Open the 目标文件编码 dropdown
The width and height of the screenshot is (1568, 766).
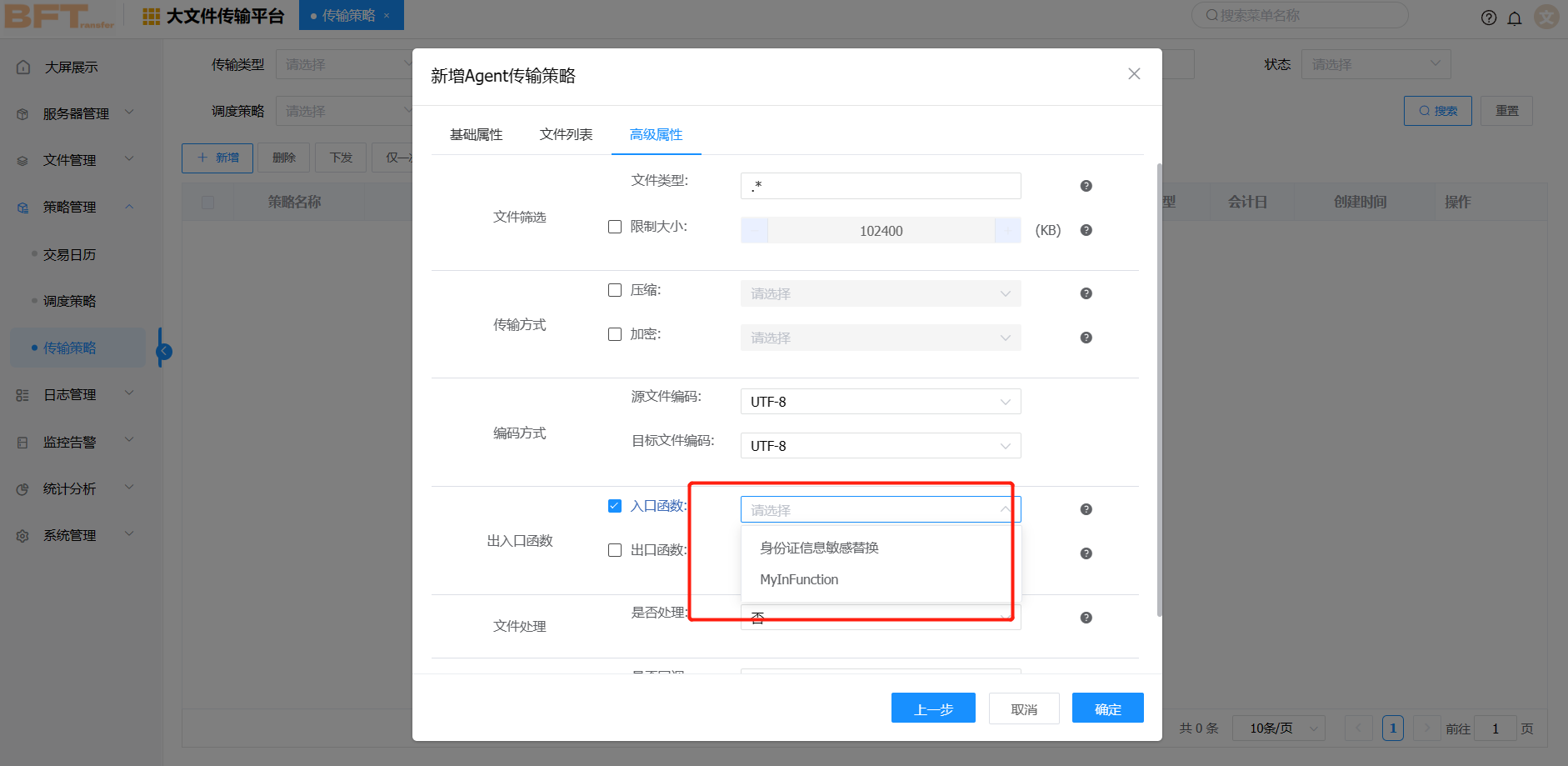881,446
